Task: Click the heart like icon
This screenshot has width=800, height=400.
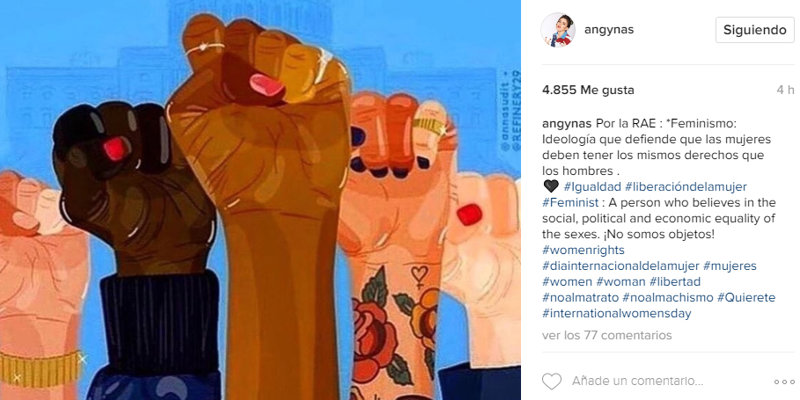Action: tap(552, 381)
